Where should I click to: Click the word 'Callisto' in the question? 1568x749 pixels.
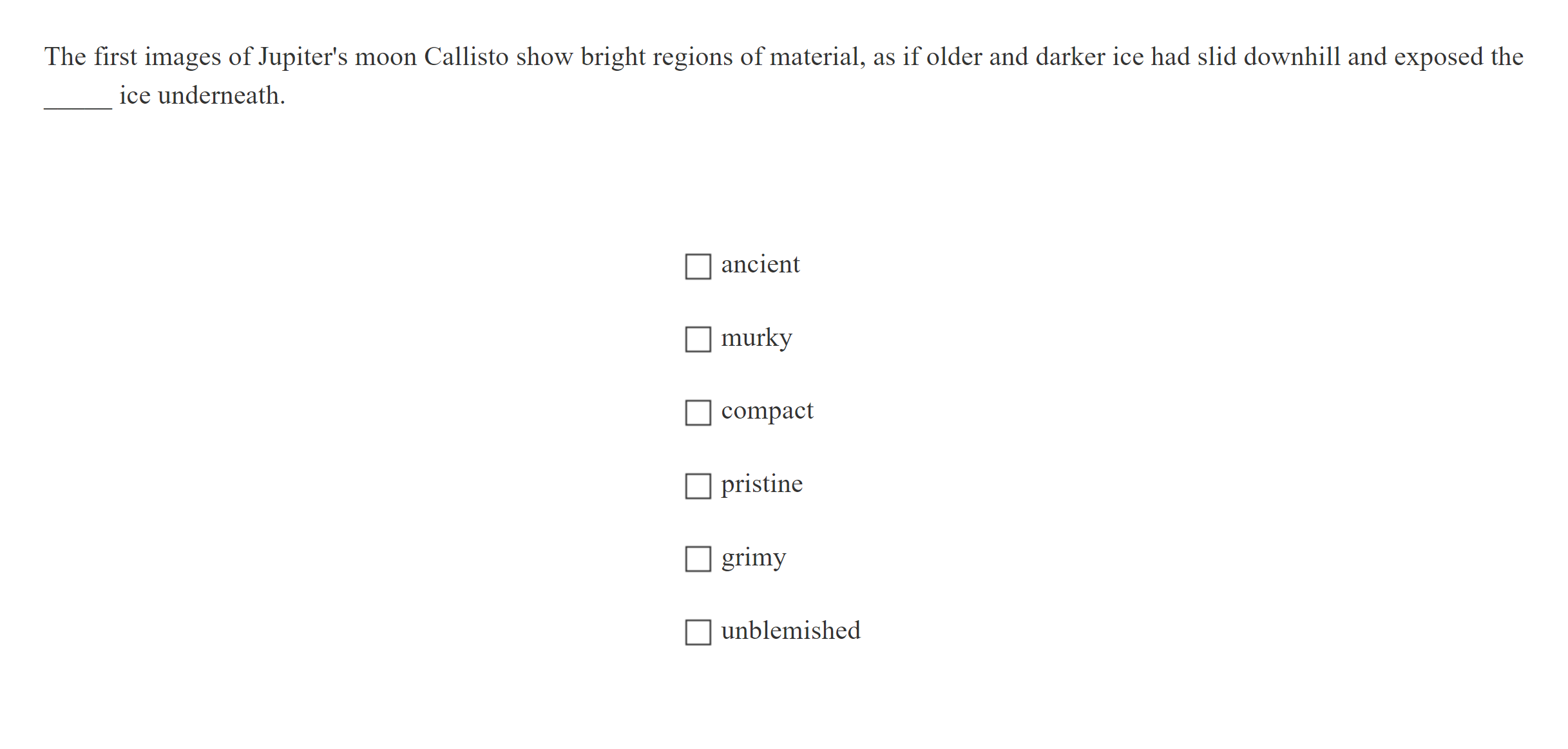click(x=466, y=57)
